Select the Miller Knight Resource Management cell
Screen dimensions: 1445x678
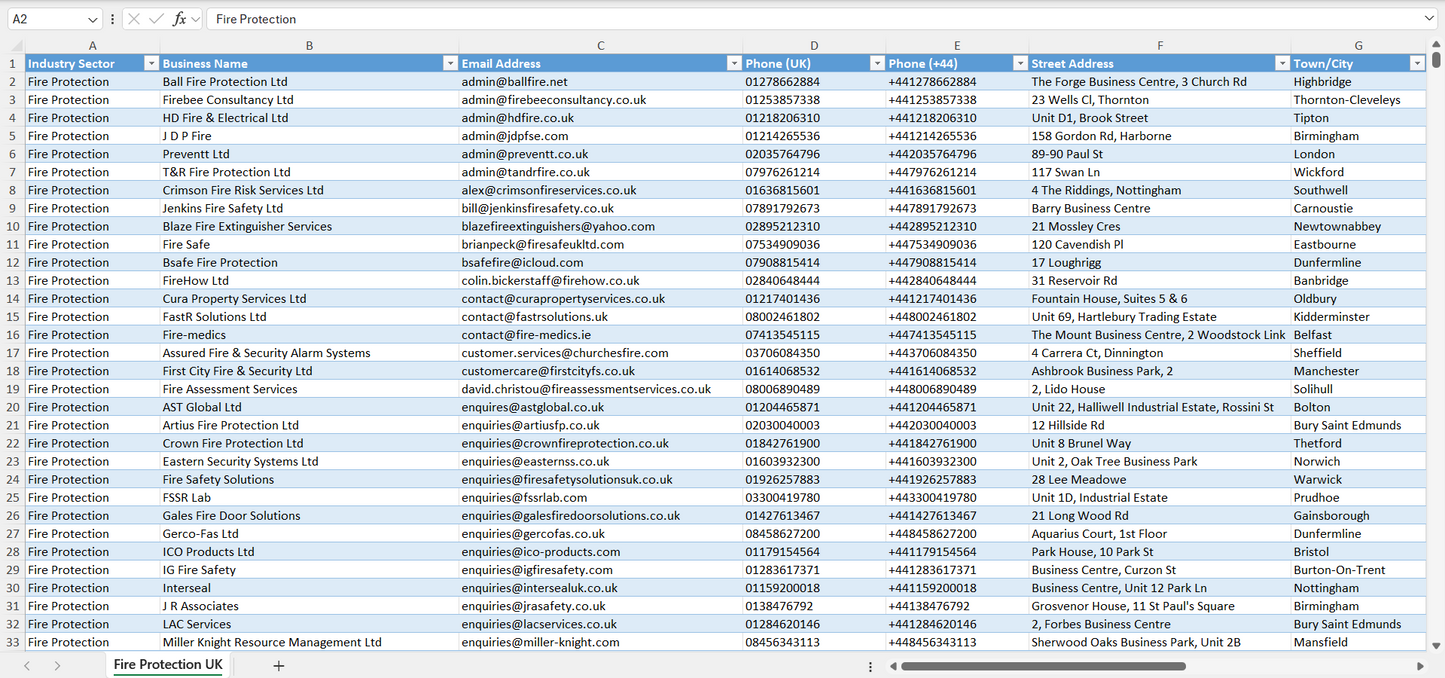[310, 642]
